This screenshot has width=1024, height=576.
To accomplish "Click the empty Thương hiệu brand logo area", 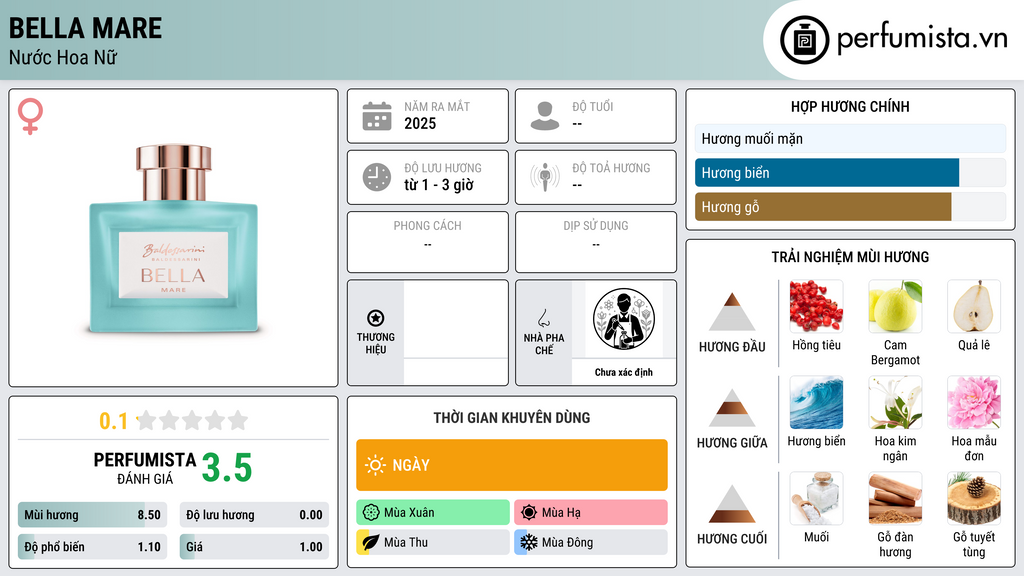I will click(456, 319).
